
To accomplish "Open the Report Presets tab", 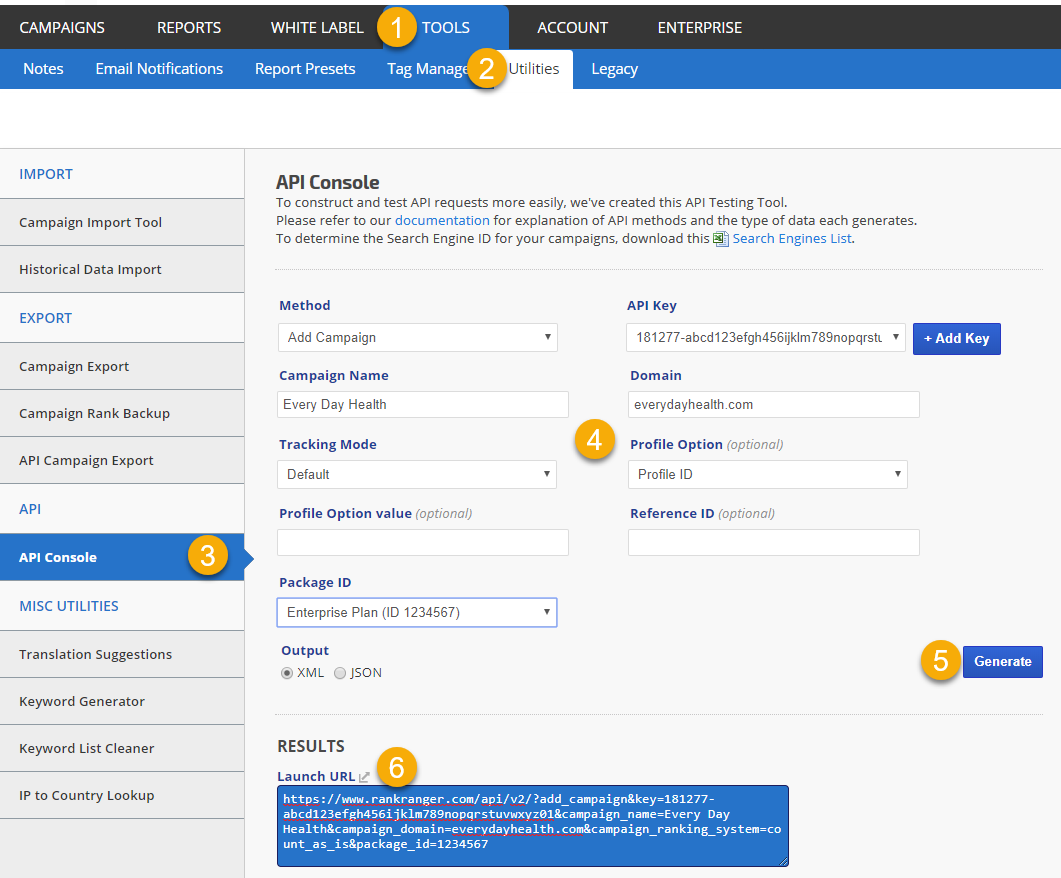I will click(305, 69).
